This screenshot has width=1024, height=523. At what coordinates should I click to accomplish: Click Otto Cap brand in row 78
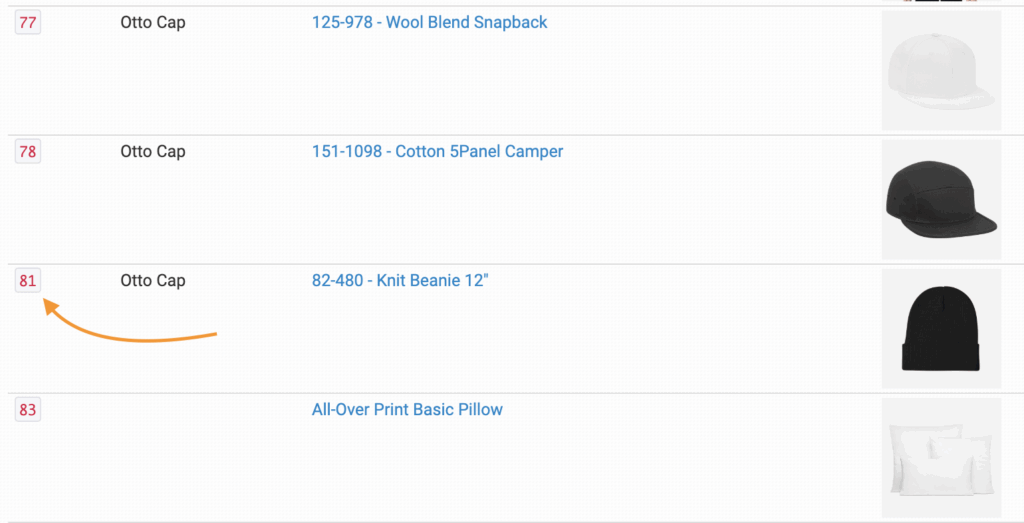tap(153, 151)
